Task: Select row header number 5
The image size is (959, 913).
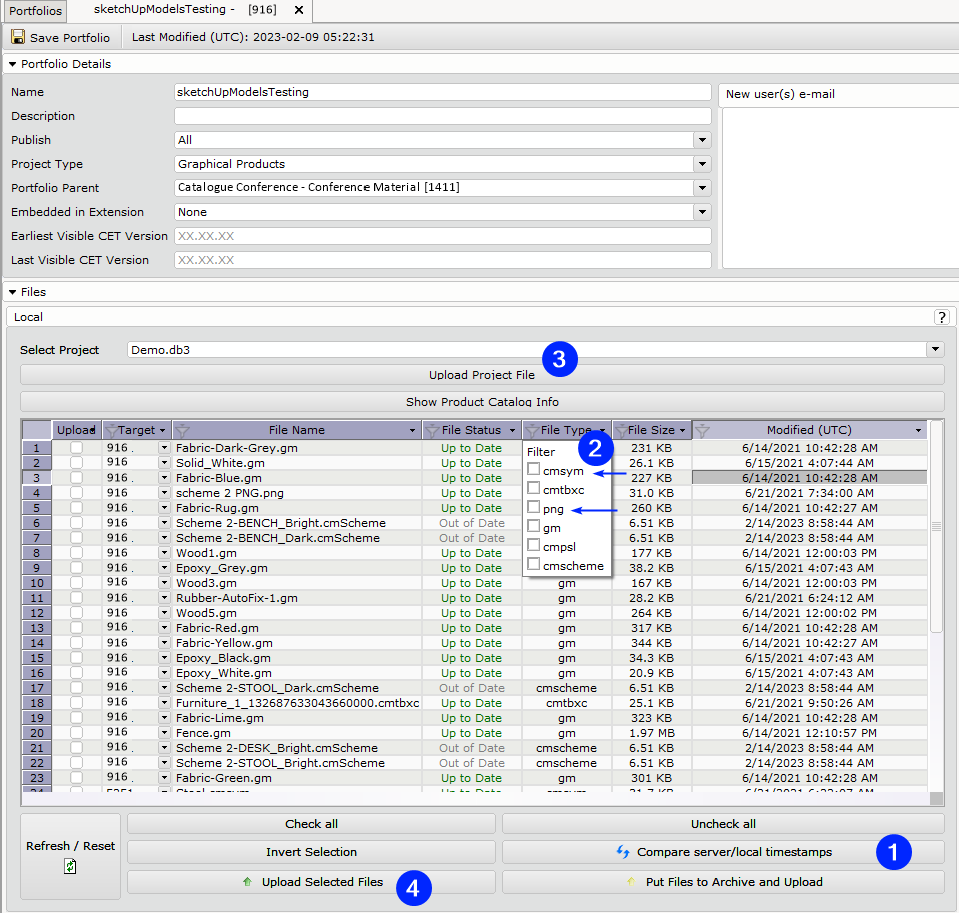Action: click(x=37, y=508)
